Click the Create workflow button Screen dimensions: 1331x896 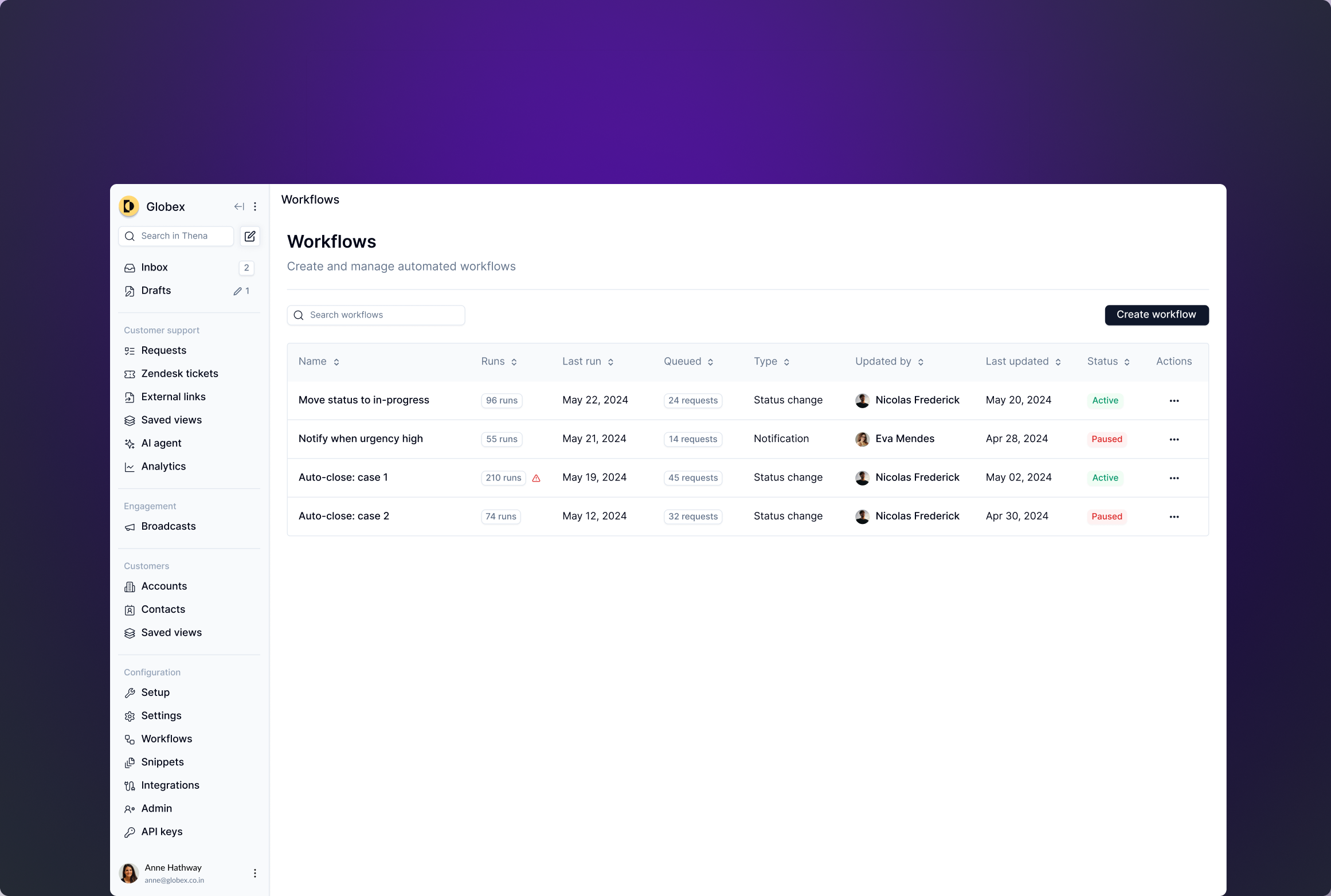pyautogui.click(x=1156, y=315)
